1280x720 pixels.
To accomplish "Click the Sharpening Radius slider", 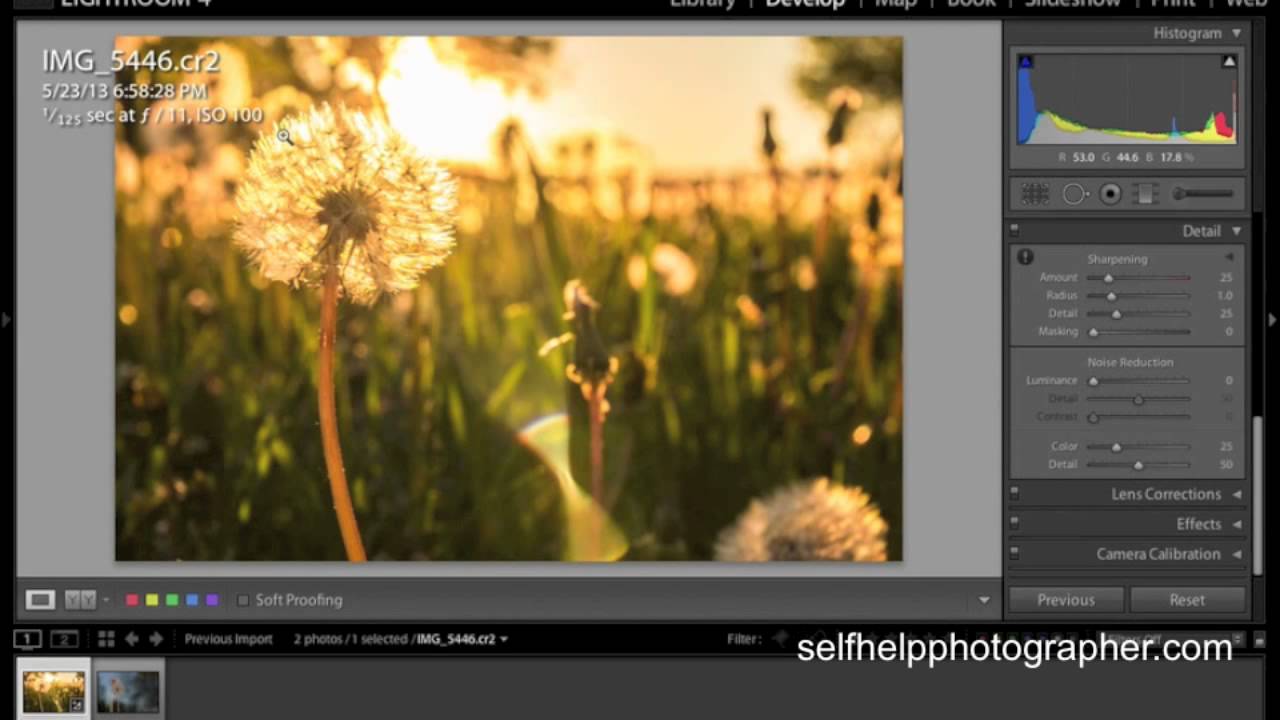I will tap(1139, 295).
